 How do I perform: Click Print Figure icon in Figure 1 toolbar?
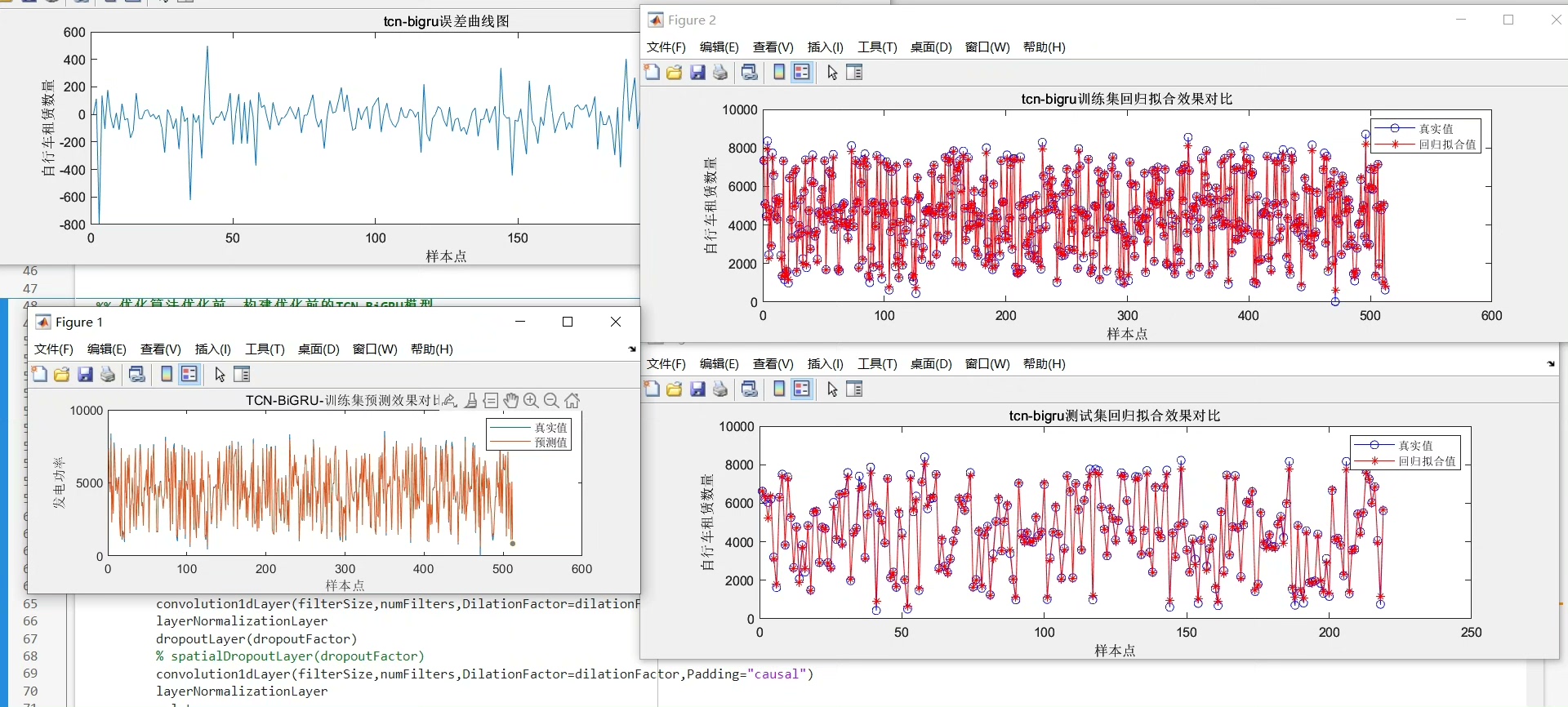pyautogui.click(x=108, y=374)
